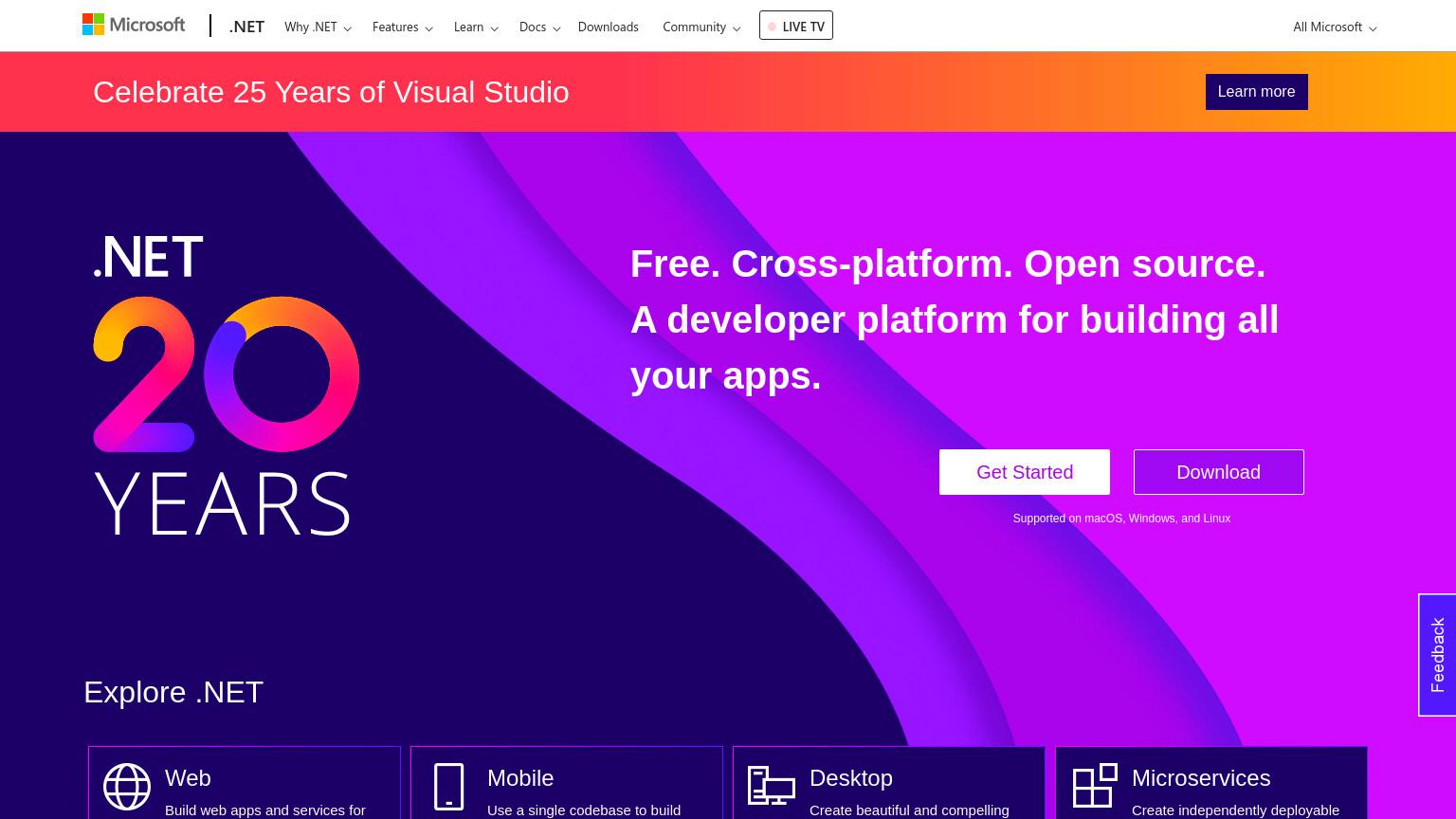Open the Web globe icon card
1456x819 pixels.
(x=127, y=787)
